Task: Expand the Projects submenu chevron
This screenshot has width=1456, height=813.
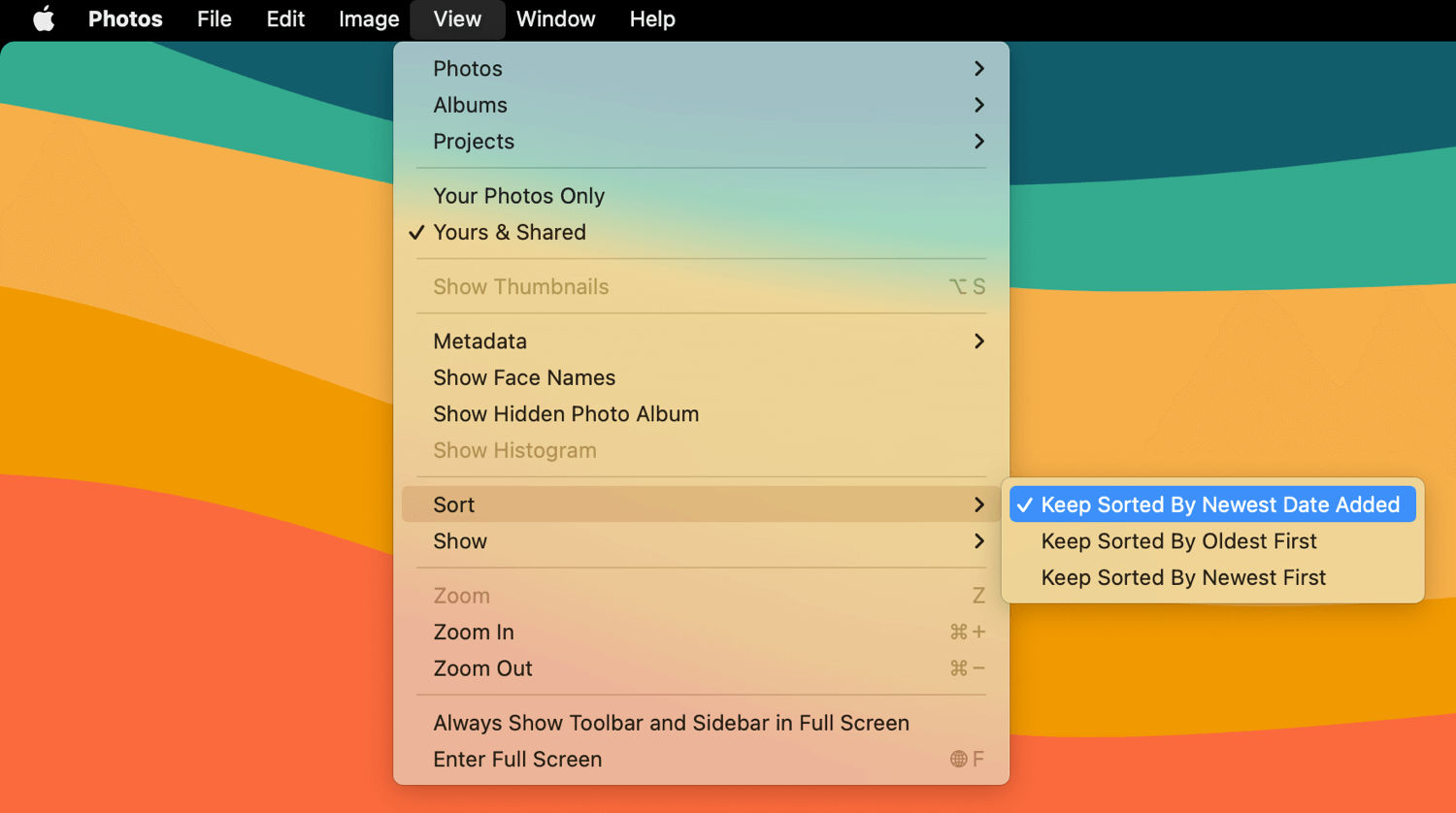Action: click(x=978, y=142)
